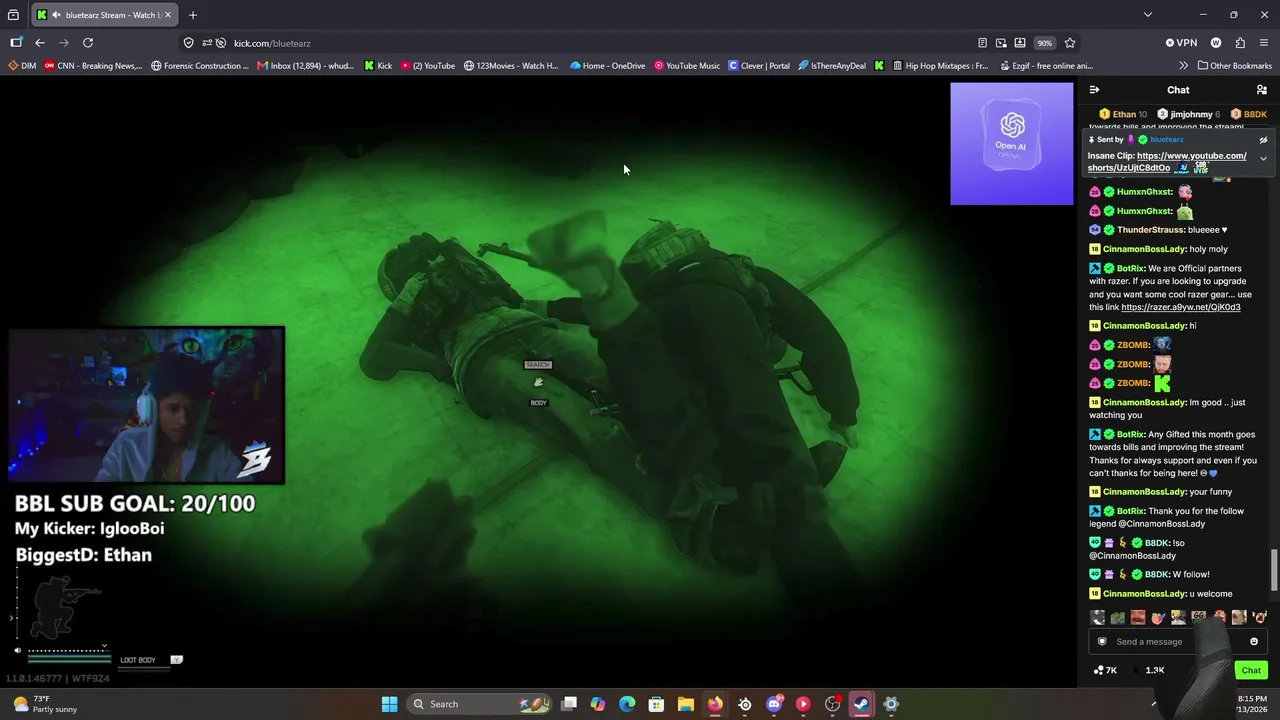Open Task View on the taskbar
Viewport: 1280px width, 720px height.
(569, 704)
